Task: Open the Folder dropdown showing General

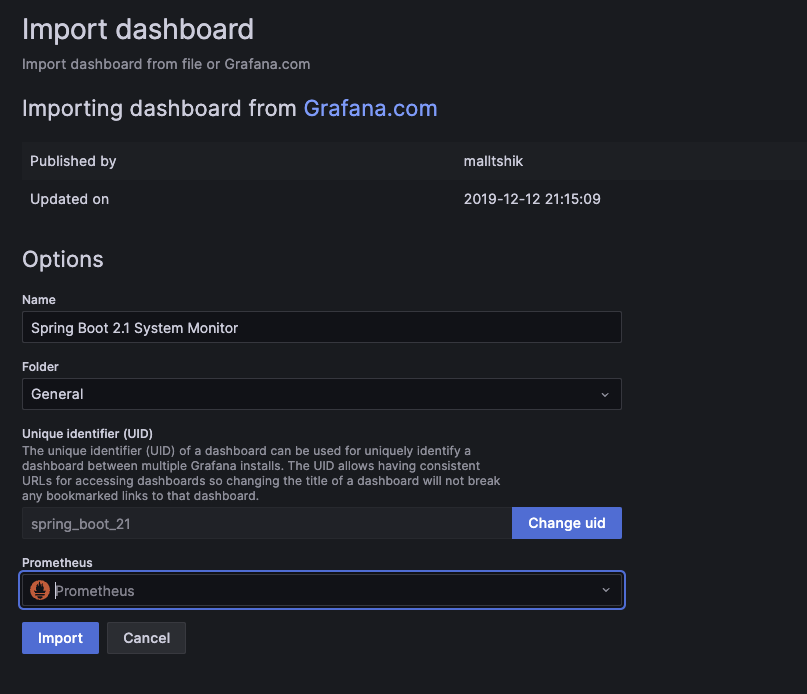Action: (322, 394)
